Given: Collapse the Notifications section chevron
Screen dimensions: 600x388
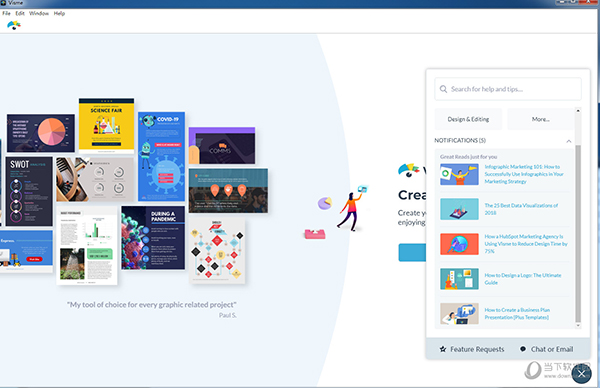Looking at the screenshot, I should (x=569, y=141).
